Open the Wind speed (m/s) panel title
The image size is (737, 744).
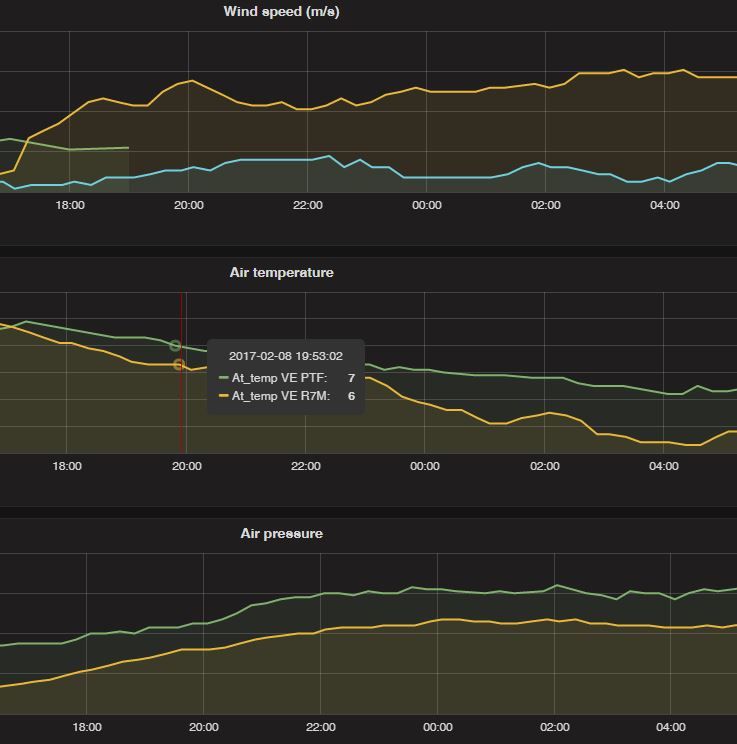pyautogui.click(x=281, y=11)
